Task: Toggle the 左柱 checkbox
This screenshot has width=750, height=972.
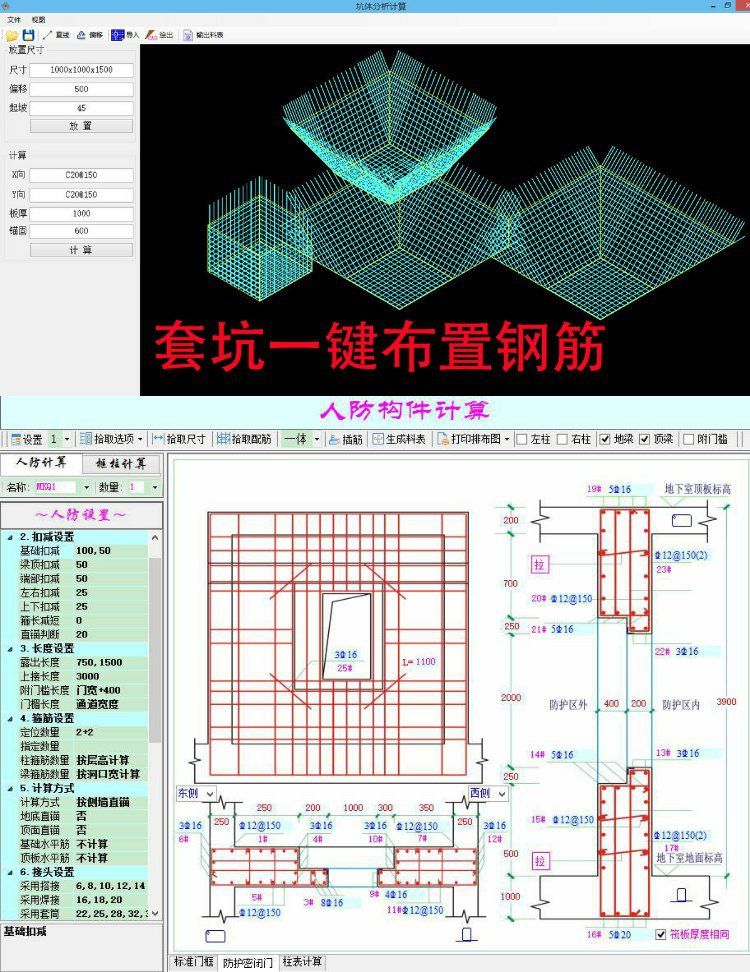Action: coord(522,439)
